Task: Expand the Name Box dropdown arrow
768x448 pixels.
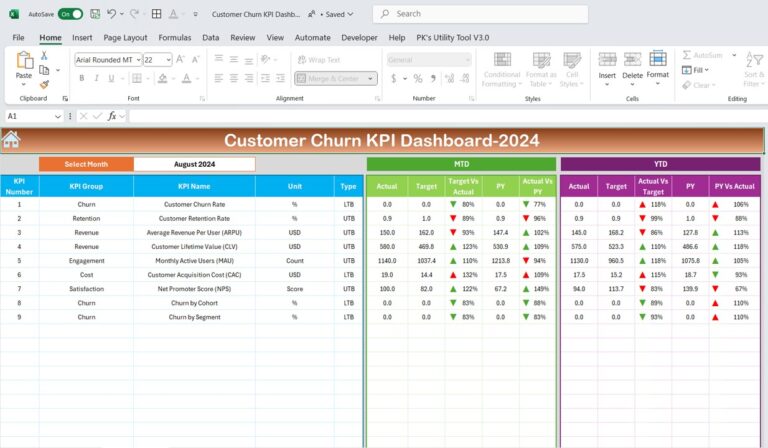Action: coord(58,116)
